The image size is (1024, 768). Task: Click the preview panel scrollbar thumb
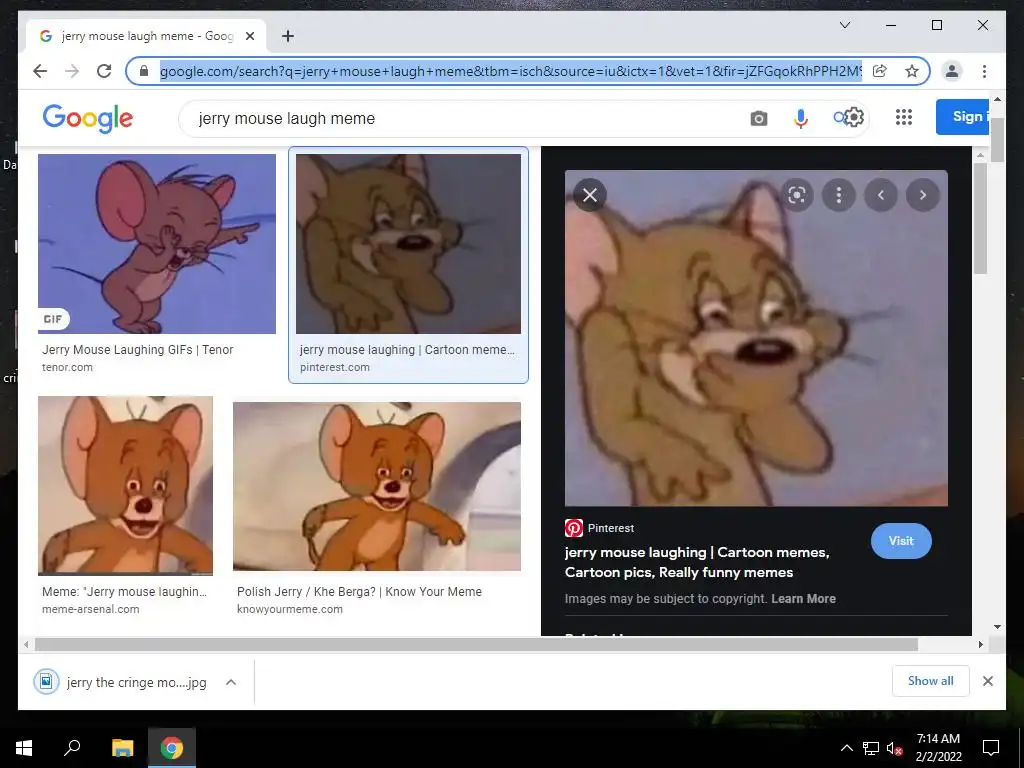(x=980, y=219)
